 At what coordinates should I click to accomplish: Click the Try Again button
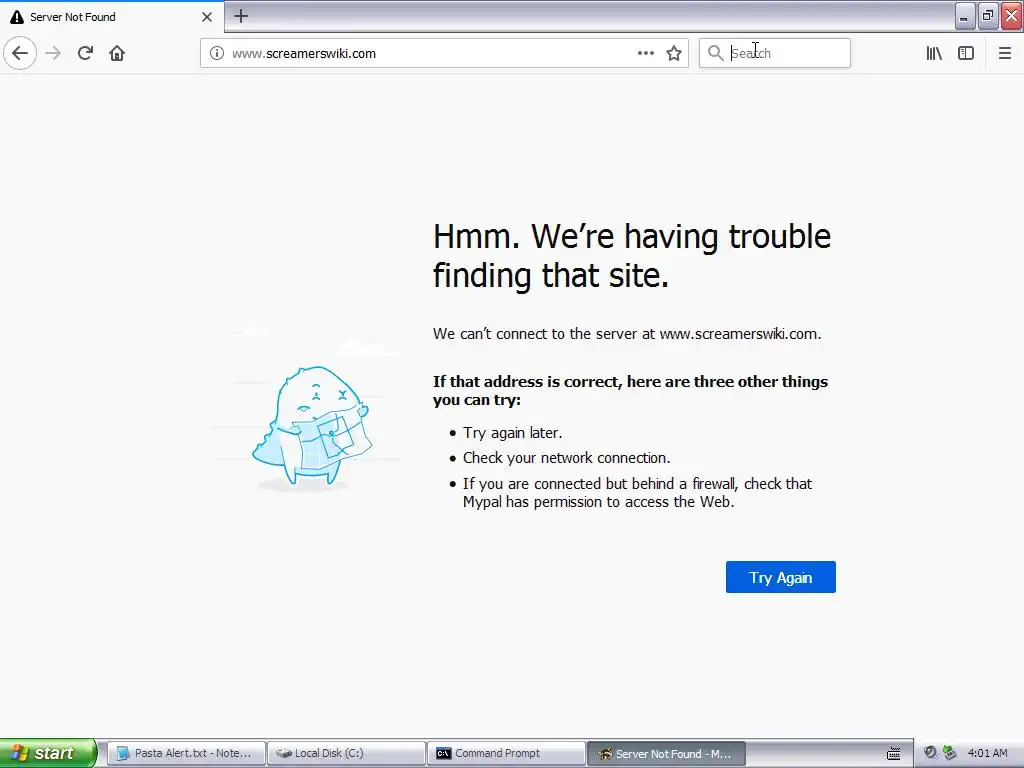pyautogui.click(x=780, y=577)
